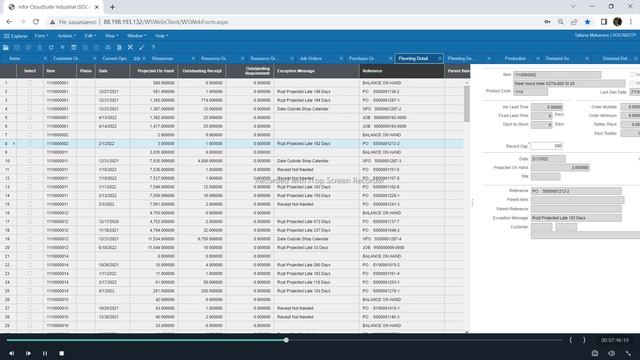
Task: Reload the page with the browser refresh icon
Action: coord(36,22)
